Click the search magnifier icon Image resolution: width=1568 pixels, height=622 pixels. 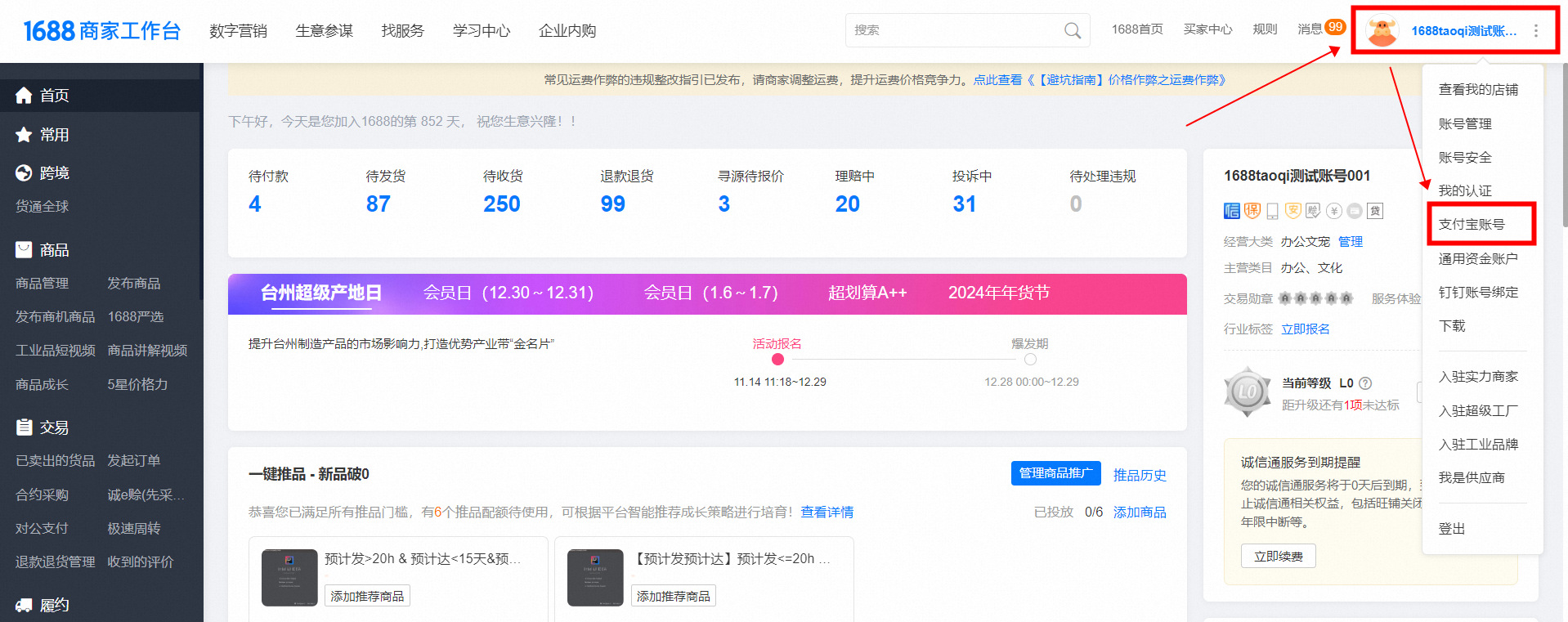(x=1073, y=31)
